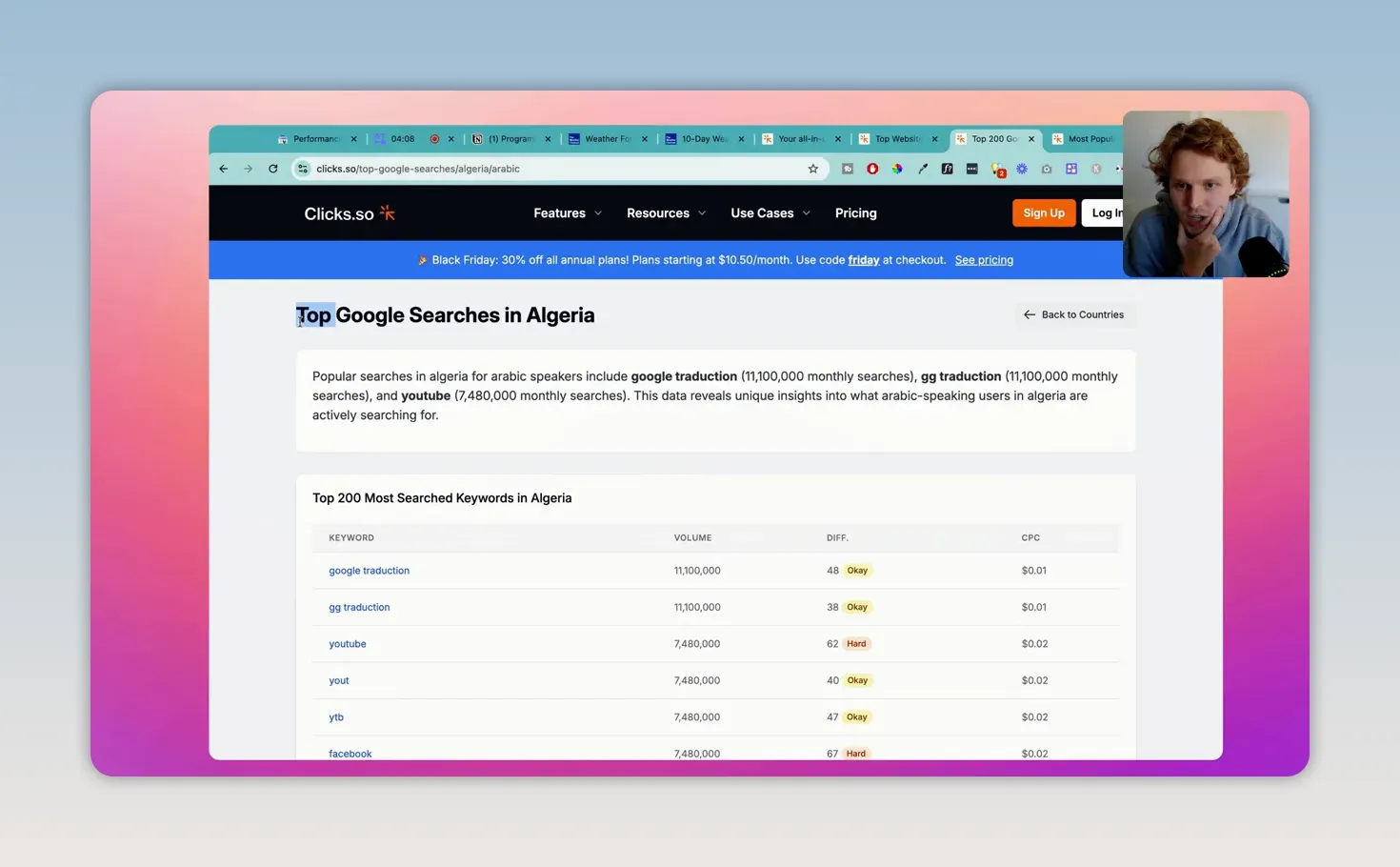Reload the current page
This screenshot has width=1400, height=867.
tap(273, 169)
